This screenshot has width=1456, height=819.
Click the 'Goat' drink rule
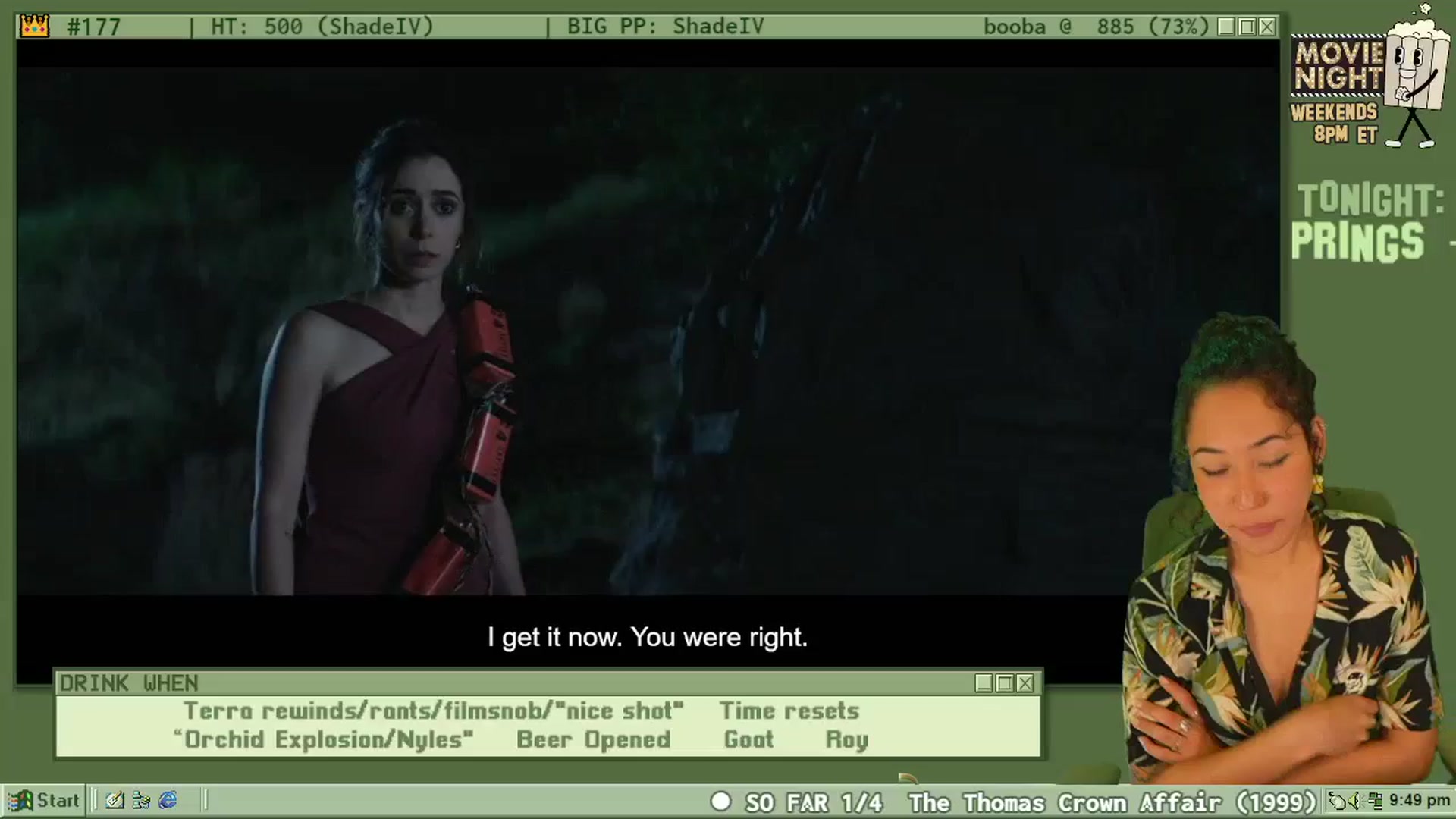coord(748,739)
